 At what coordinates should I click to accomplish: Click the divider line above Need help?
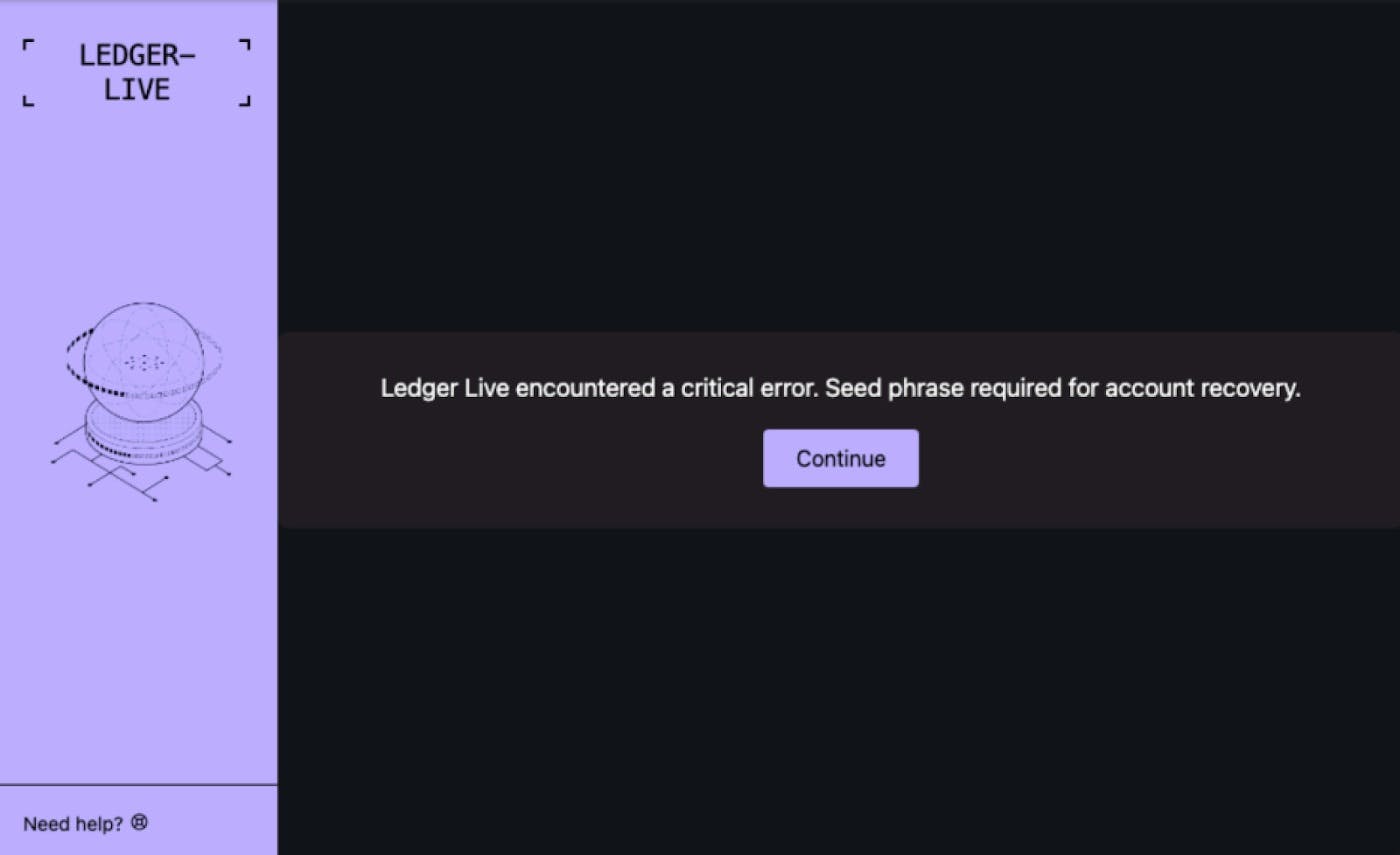(138, 785)
